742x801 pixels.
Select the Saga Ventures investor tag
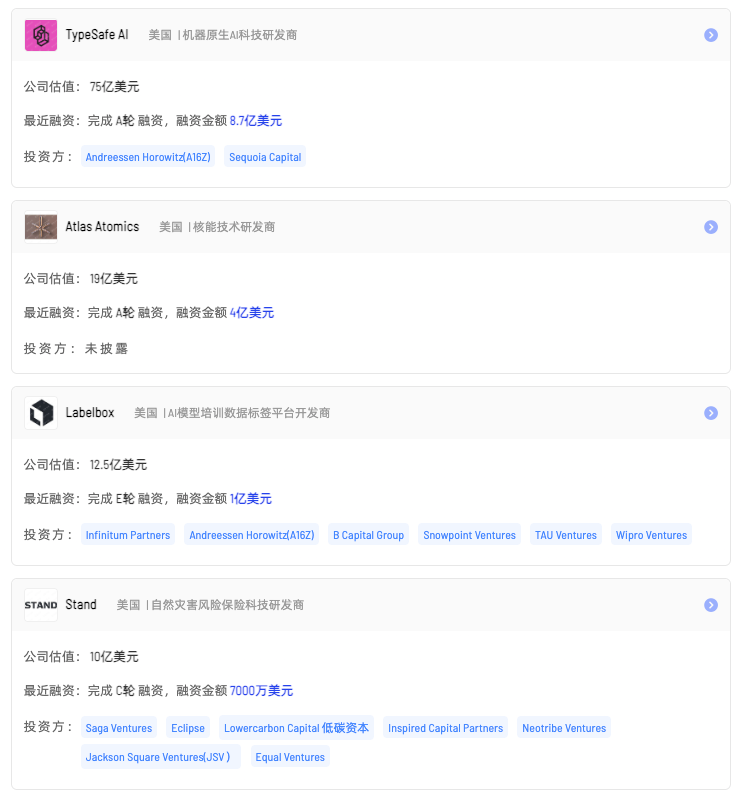pyautogui.click(x=119, y=728)
